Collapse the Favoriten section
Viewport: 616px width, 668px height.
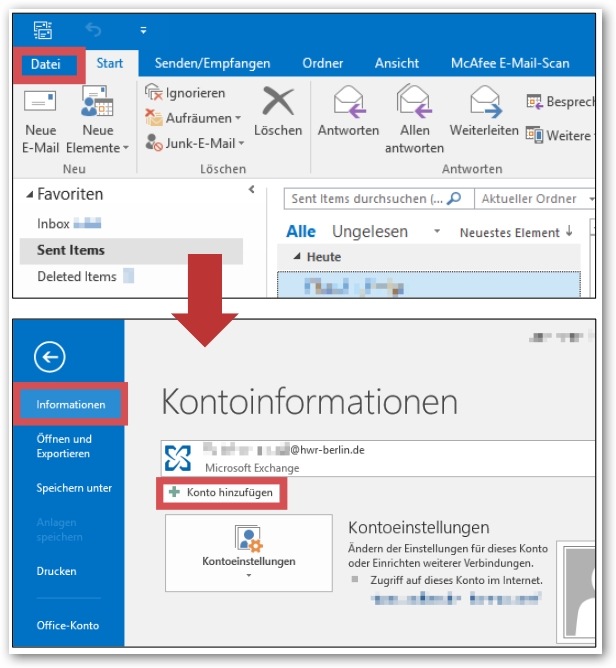tap(29, 195)
